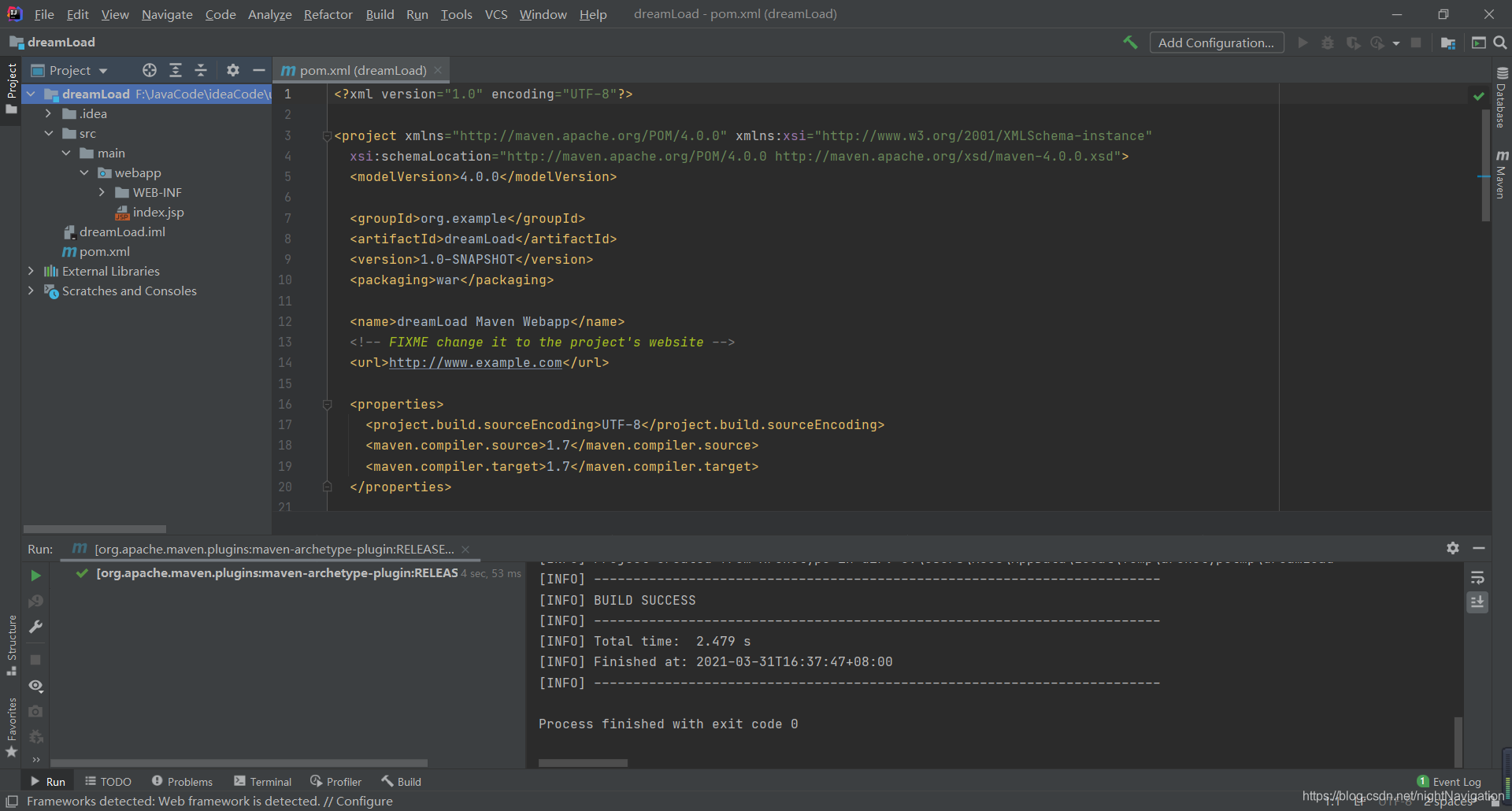Click the Project panel horizontal scrollbar
Screen dimensions: 1512x811
[94, 529]
